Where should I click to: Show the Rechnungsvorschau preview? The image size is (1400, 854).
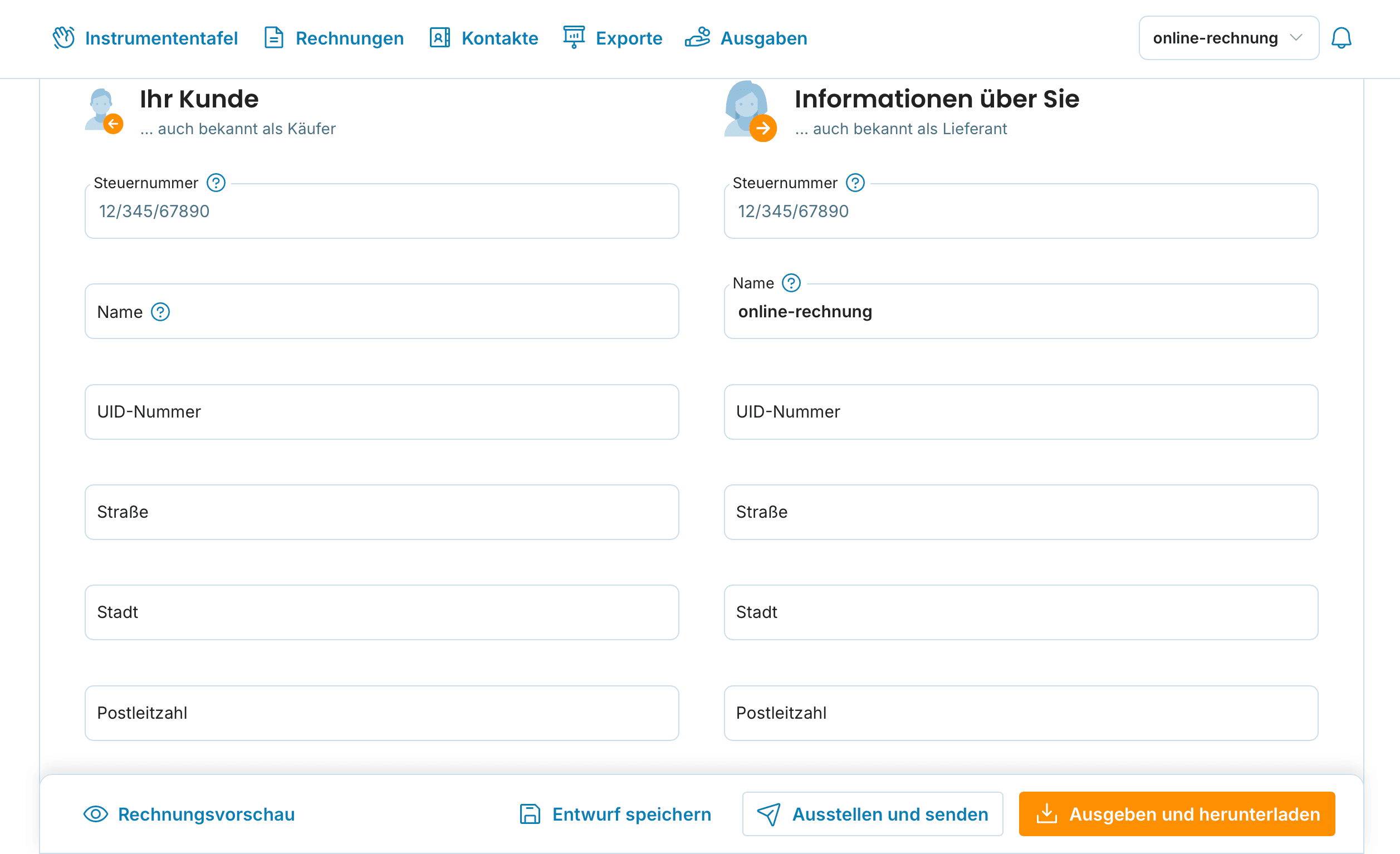pos(189,814)
